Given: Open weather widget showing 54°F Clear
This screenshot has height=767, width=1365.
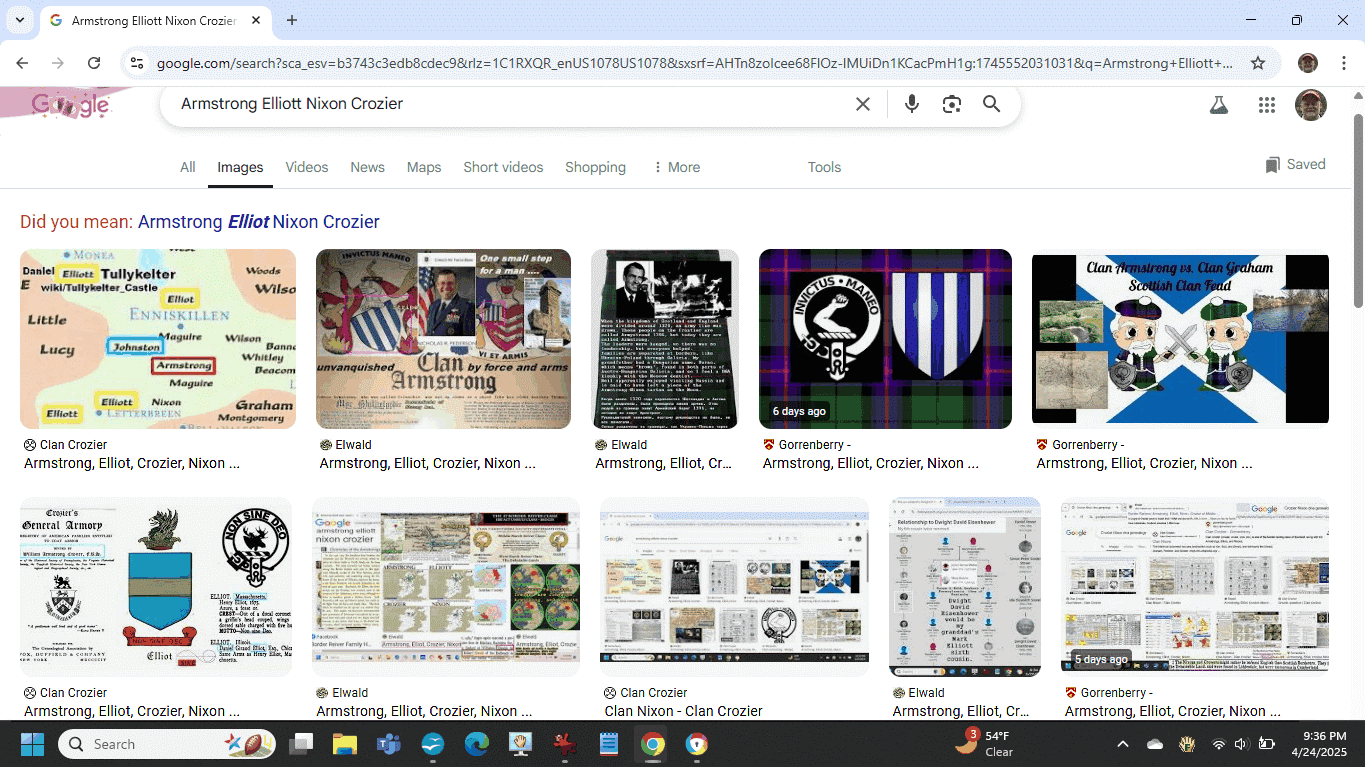Looking at the screenshot, I should click(x=985, y=744).
